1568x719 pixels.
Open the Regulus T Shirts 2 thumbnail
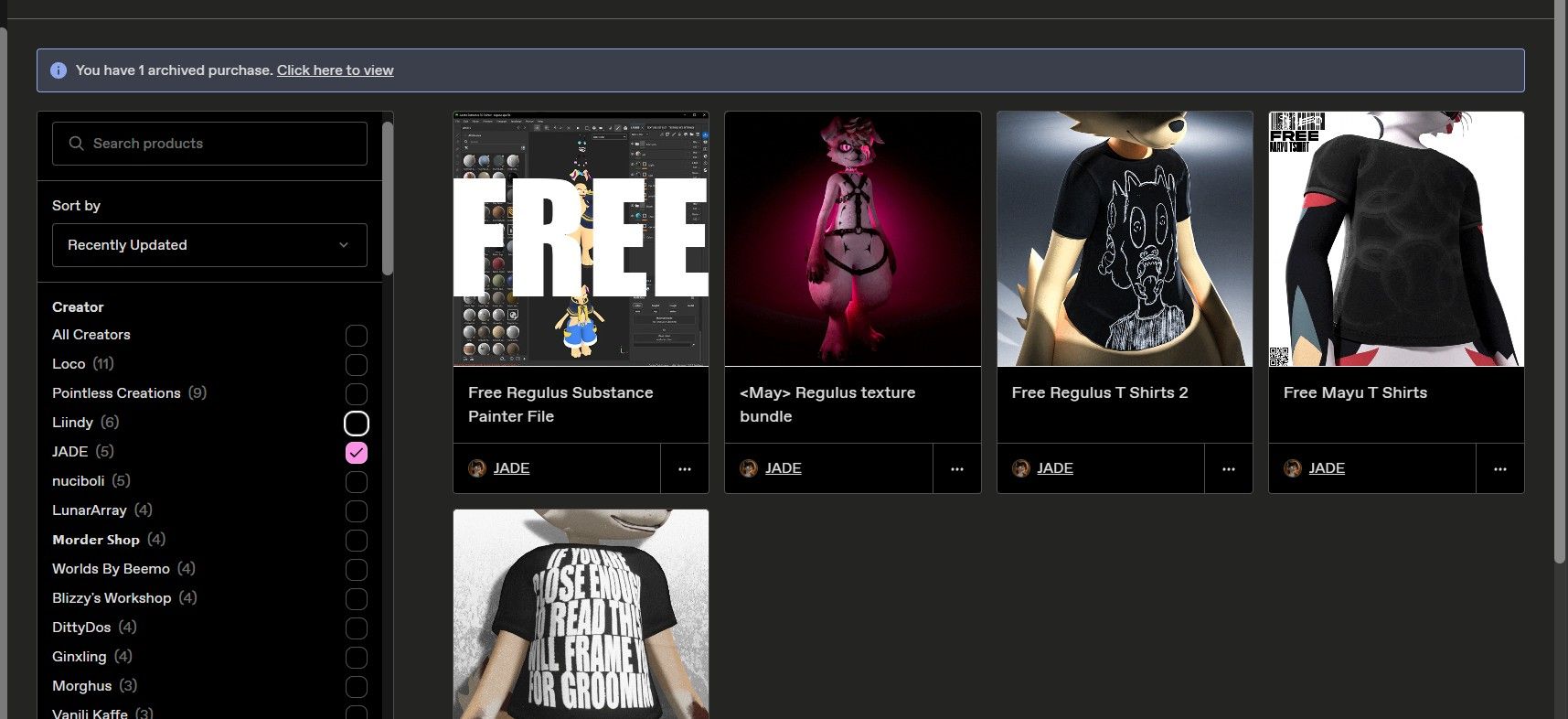click(x=1125, y=239)
